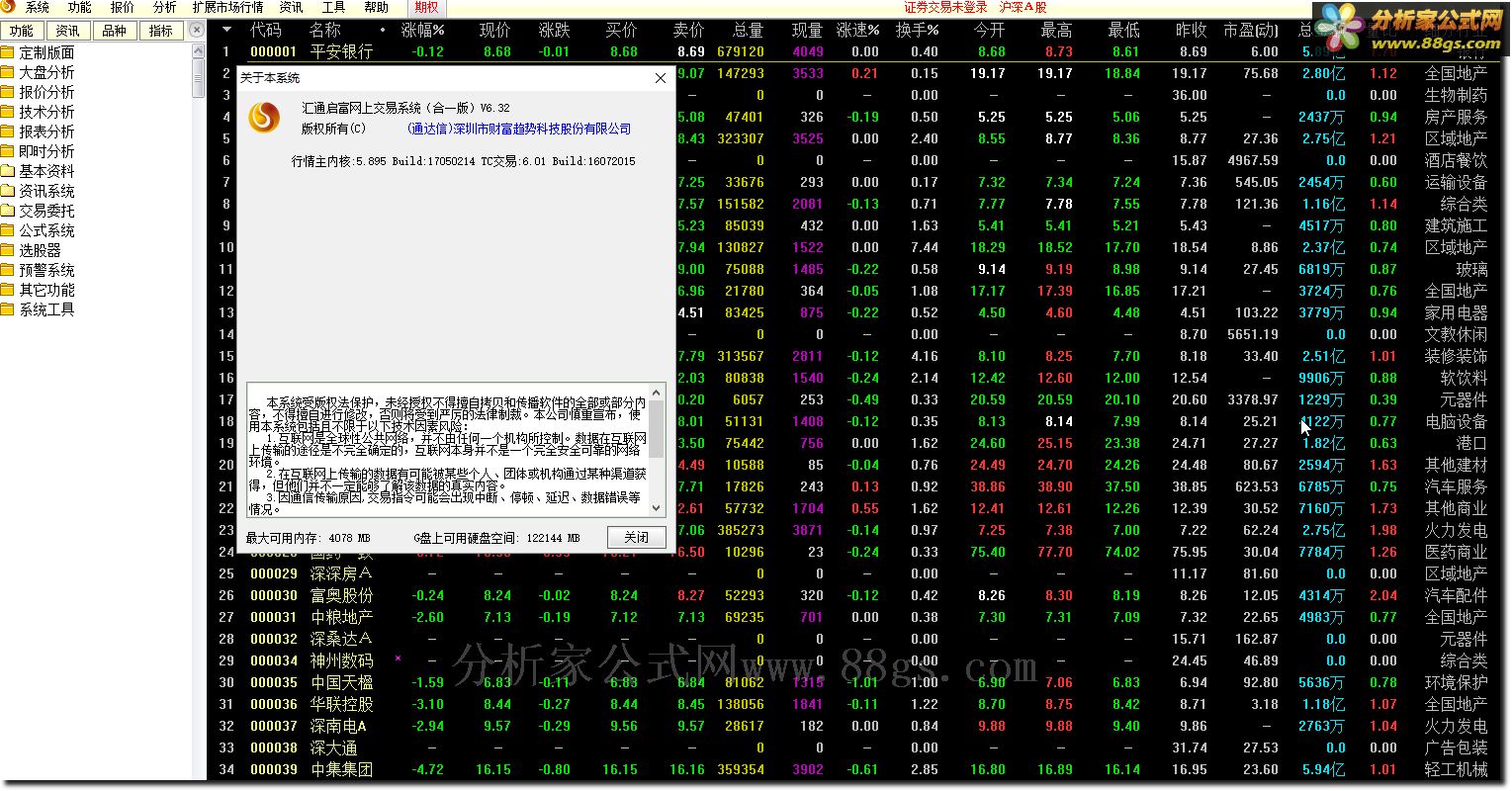Sort by the 最高 column header
Screen dimensions: 1512x791
[x=1056, y=31]
